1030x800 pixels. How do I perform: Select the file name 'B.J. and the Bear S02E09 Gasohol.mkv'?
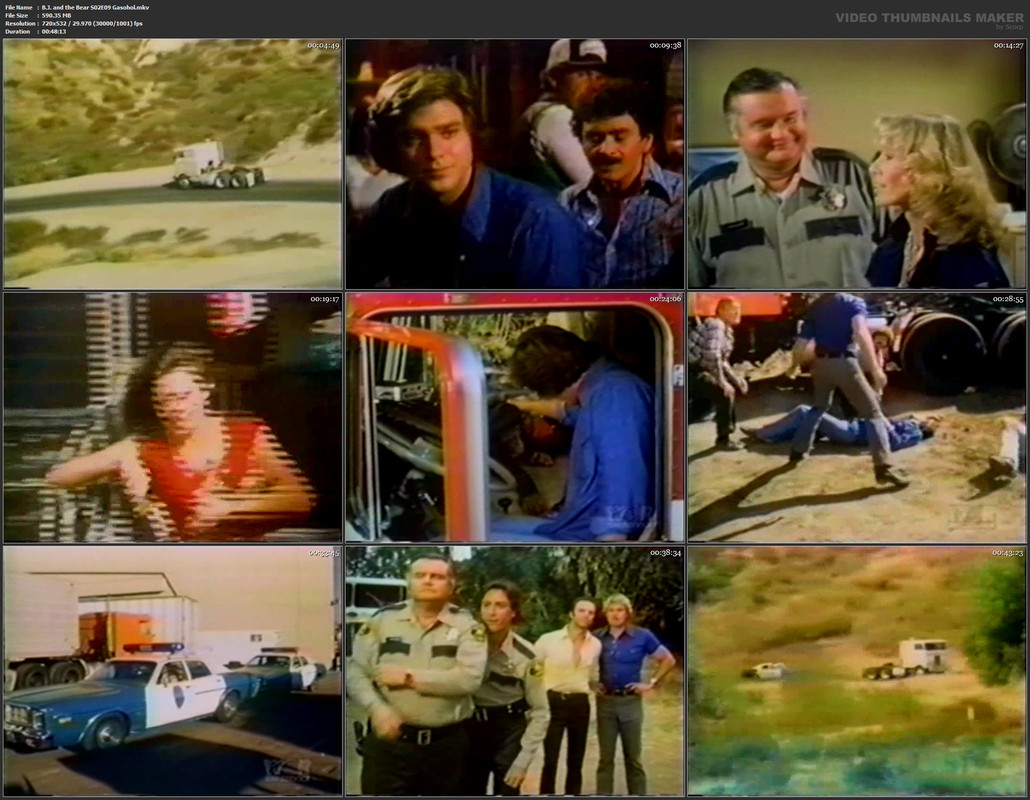point(95,7)
